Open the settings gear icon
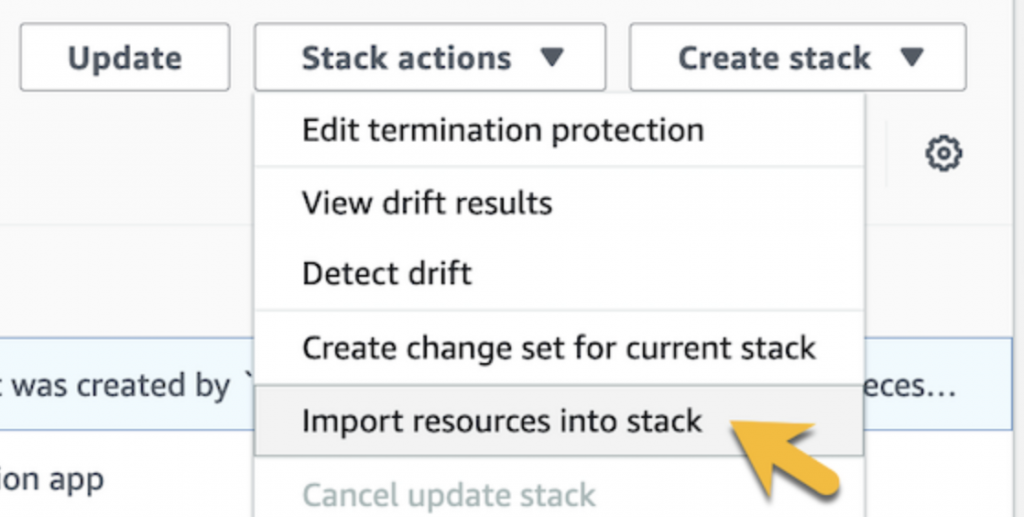This screenshot has width=1024, height=517. pos(943,154)
